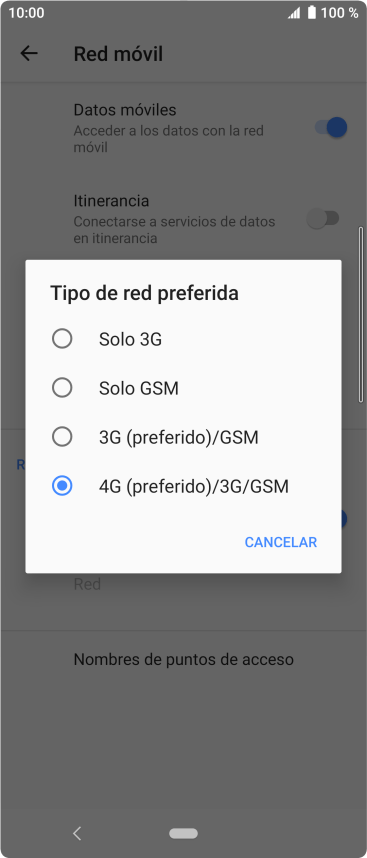Screen dimensions: 367x858
Task: Tap the Tipo de red preferida dialog title
Action: (x=144, y=293)
